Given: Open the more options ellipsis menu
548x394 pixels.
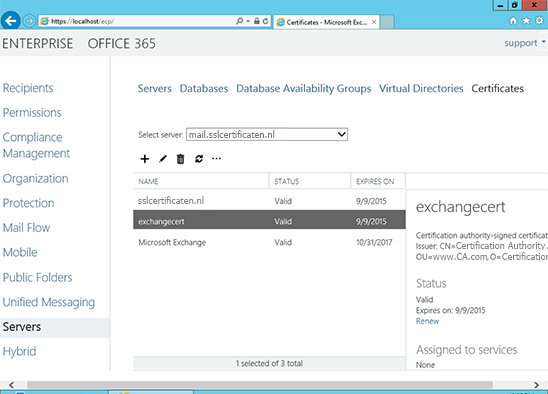Looking at the screenshot, I should pos(216,159).
